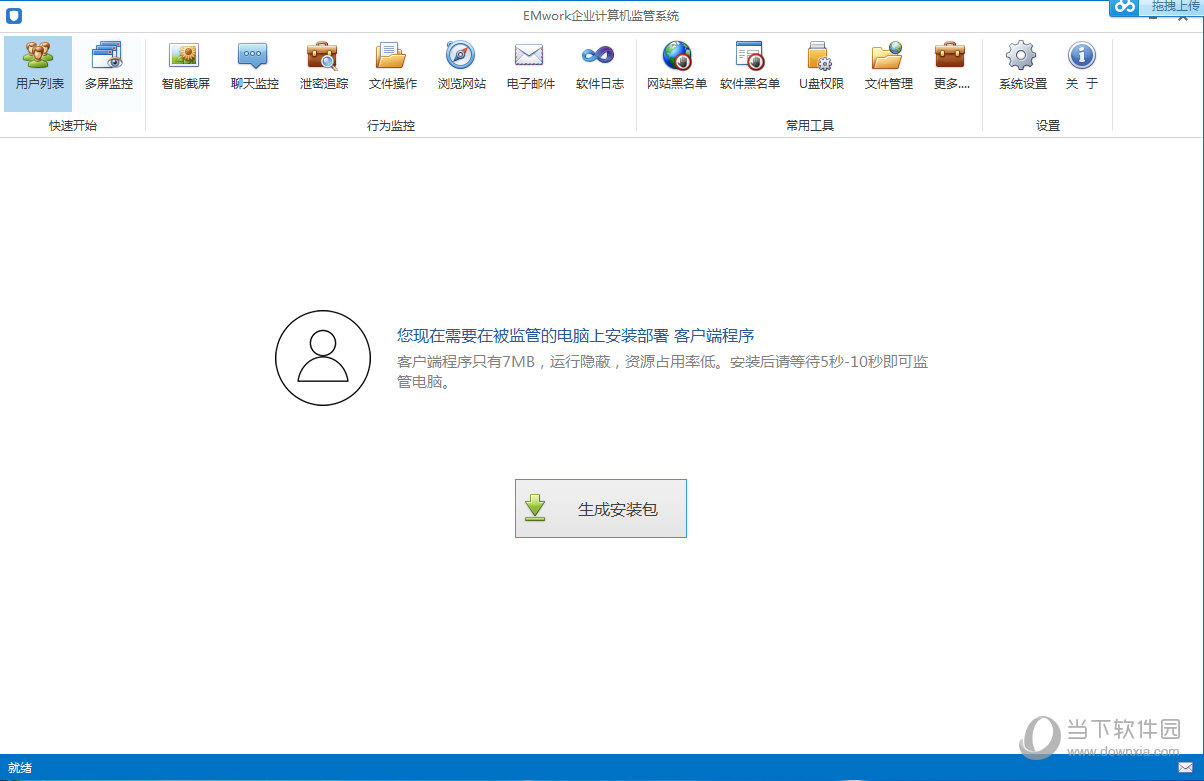Open 文件管理 file management

pos(888,68)
